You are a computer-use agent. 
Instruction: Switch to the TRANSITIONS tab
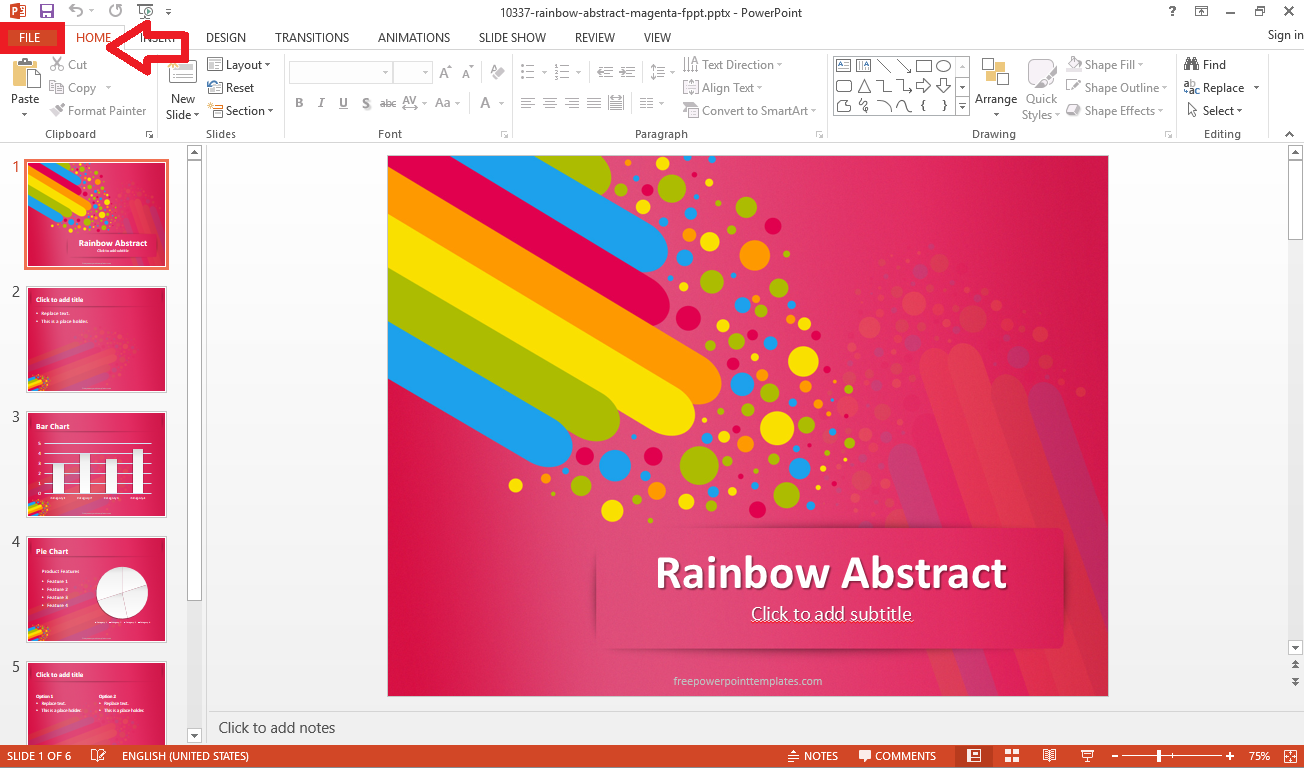coord(312,38)
